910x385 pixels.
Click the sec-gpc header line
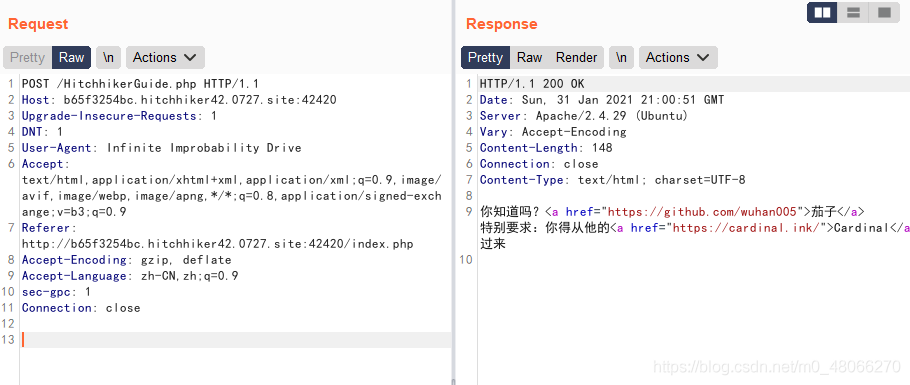click(x=56, y=292)
